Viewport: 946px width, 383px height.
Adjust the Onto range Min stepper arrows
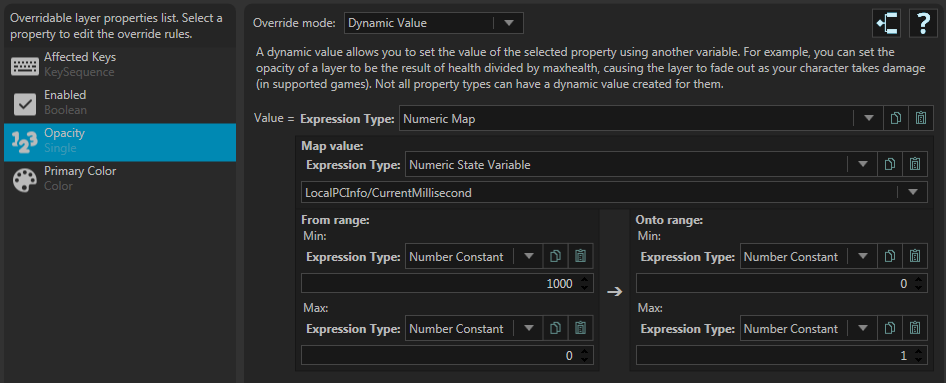click(919, 283)
